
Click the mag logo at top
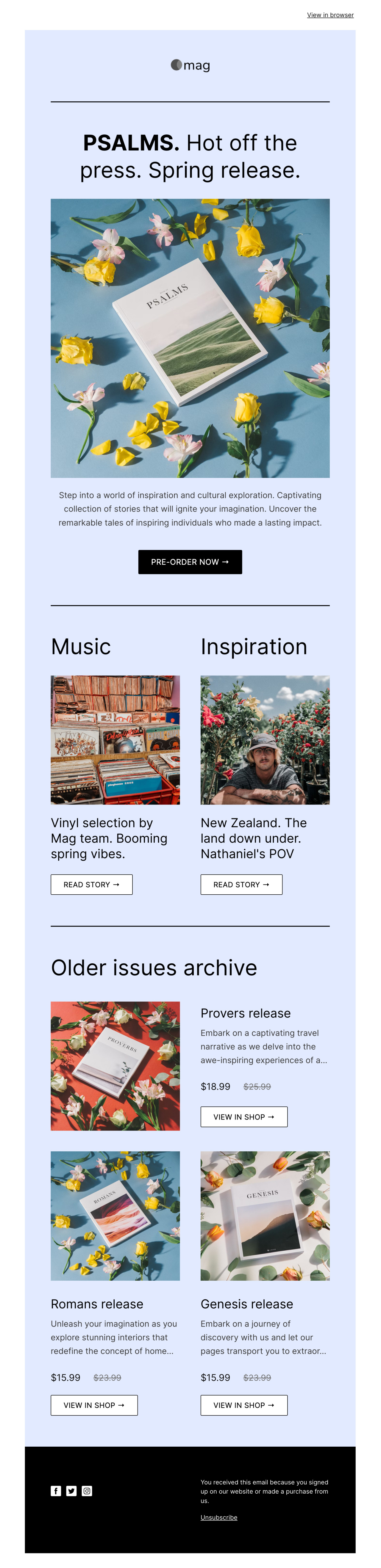(x=190, y=65)
